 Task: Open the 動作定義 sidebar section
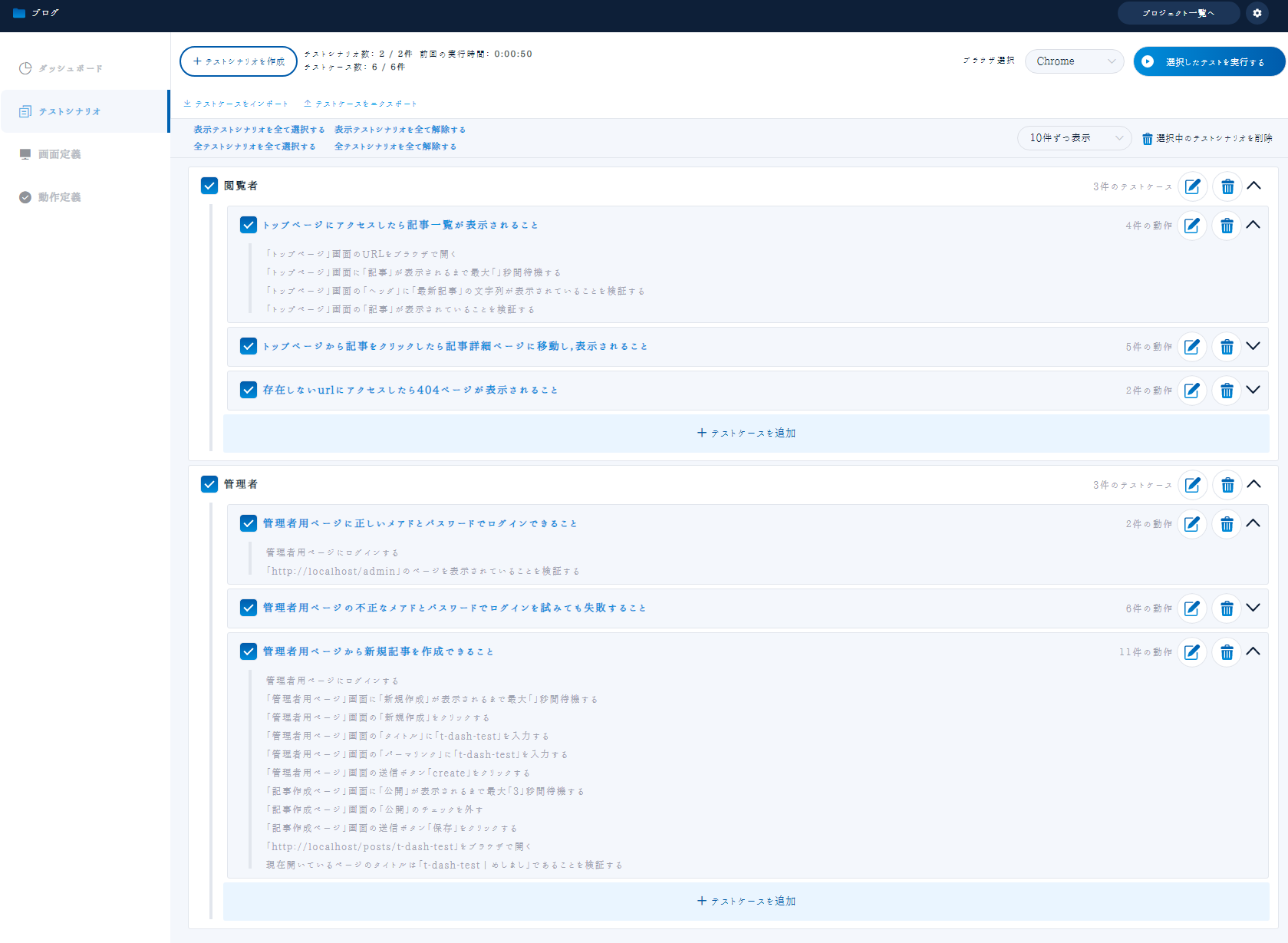pos(61,197)
